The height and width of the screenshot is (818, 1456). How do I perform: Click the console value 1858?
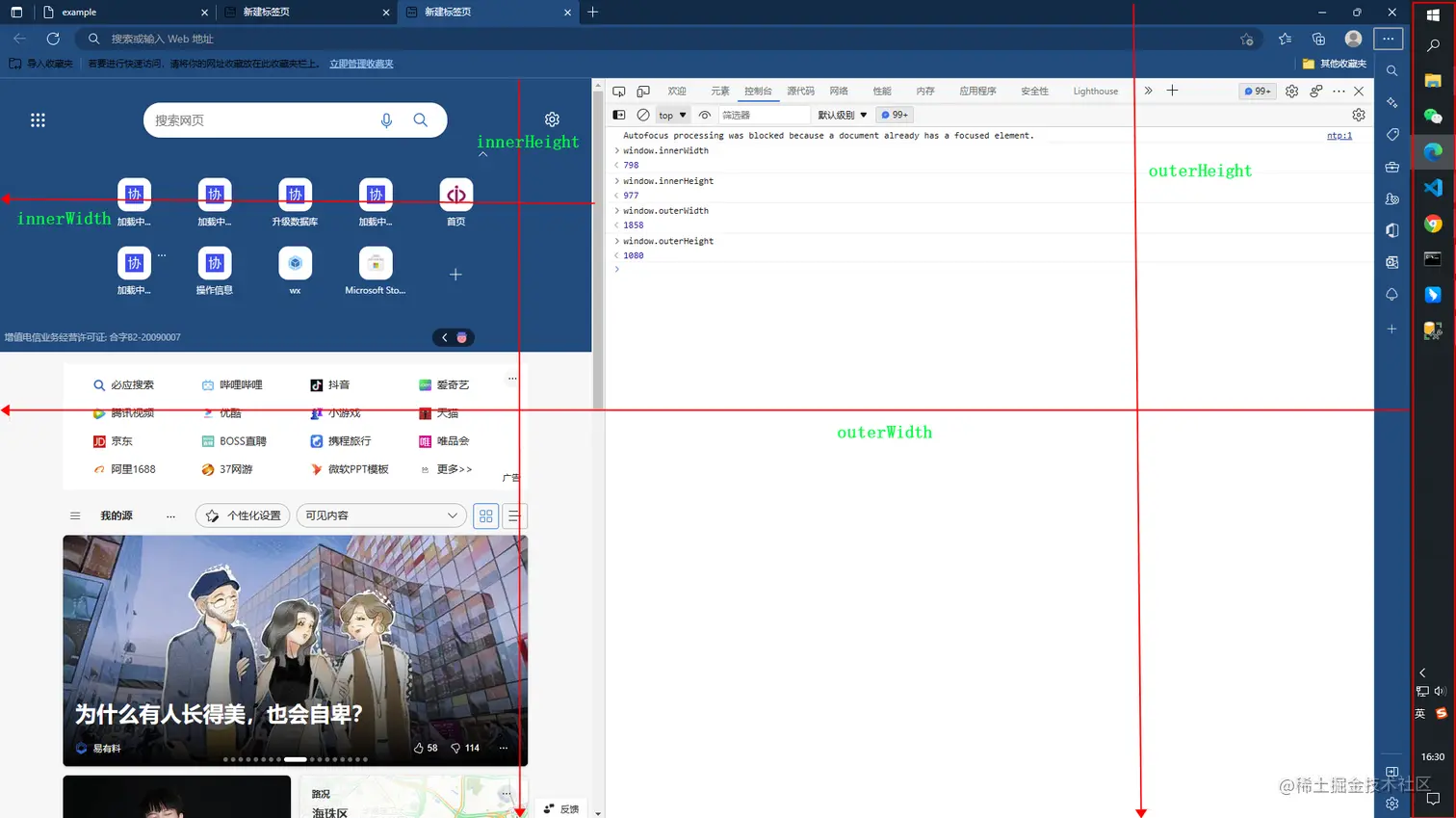point(634,225)
